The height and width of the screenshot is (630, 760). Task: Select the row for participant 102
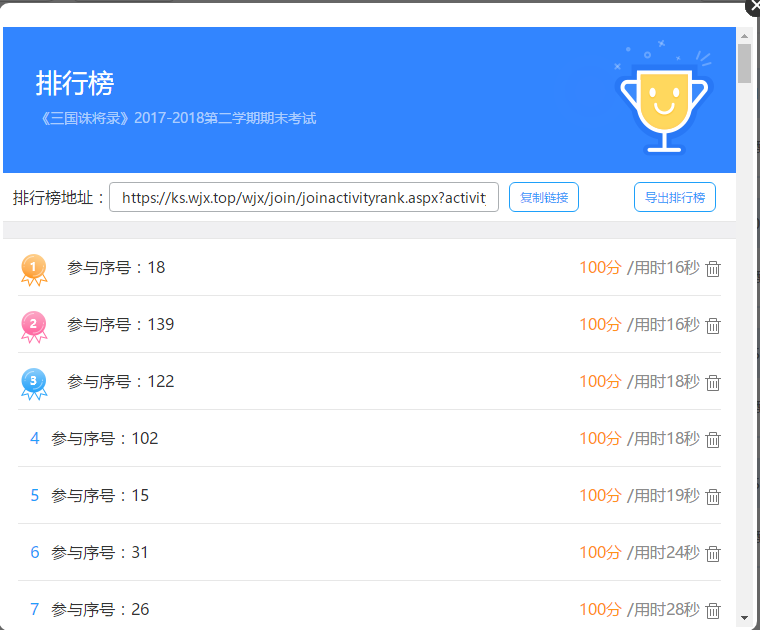pos(369,438)
